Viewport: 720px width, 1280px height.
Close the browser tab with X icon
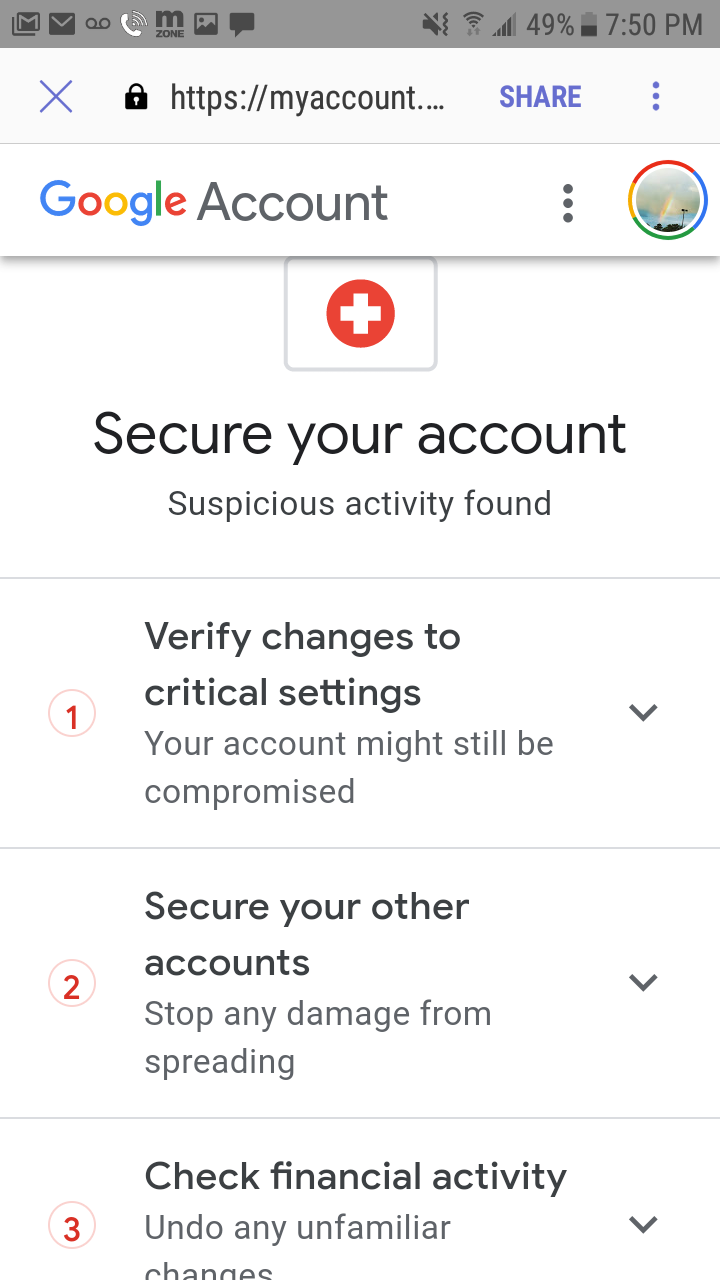coord(56,97)
